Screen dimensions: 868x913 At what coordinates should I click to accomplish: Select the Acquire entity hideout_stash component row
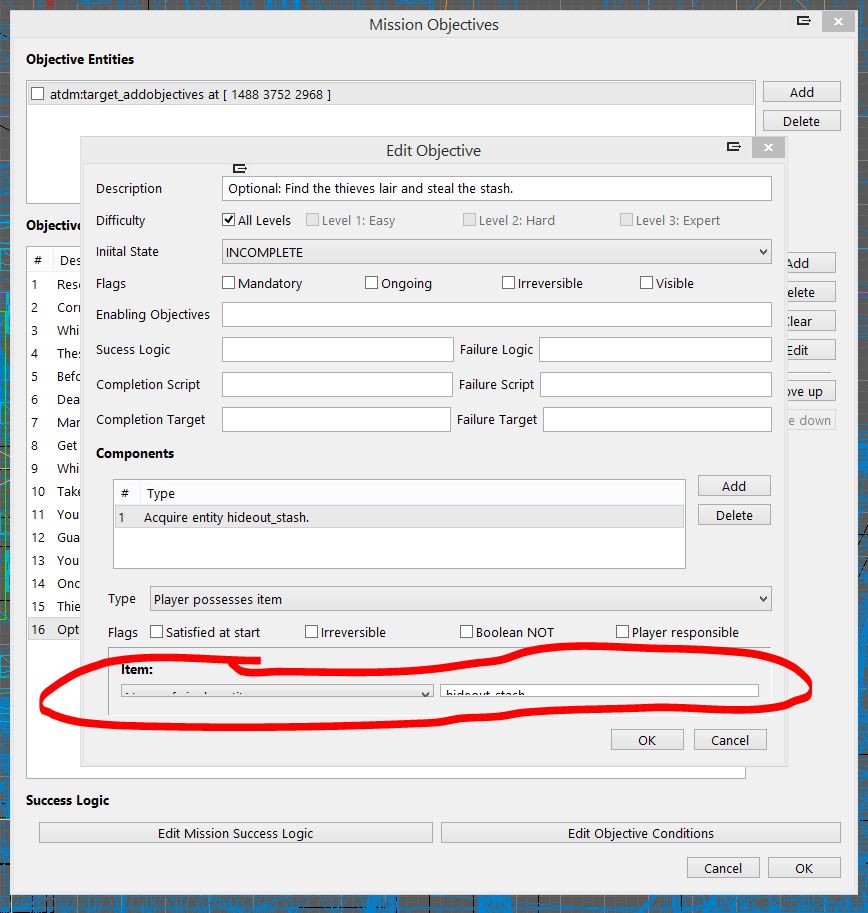coord(398,517)
